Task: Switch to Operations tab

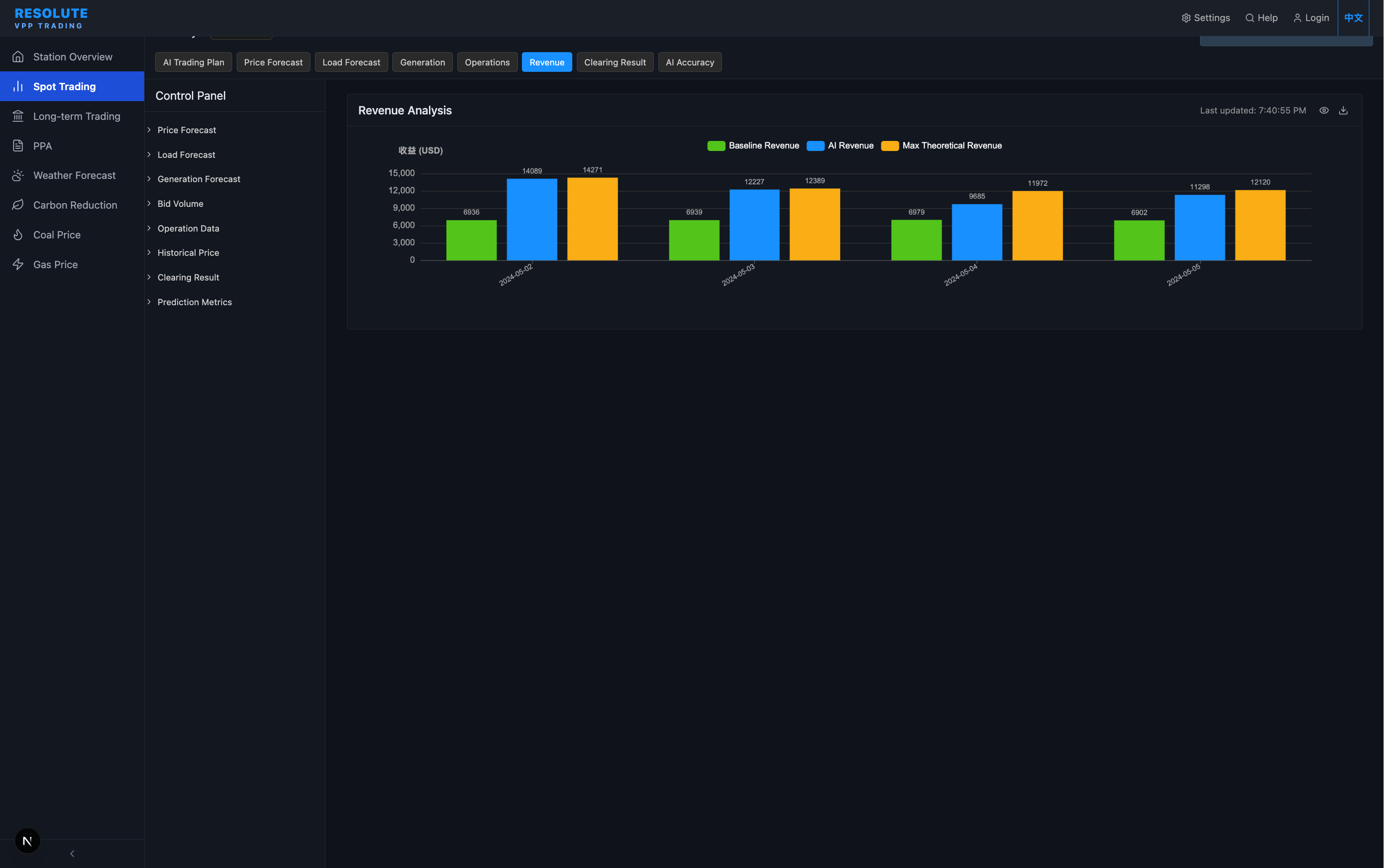Action: point(488,62)
